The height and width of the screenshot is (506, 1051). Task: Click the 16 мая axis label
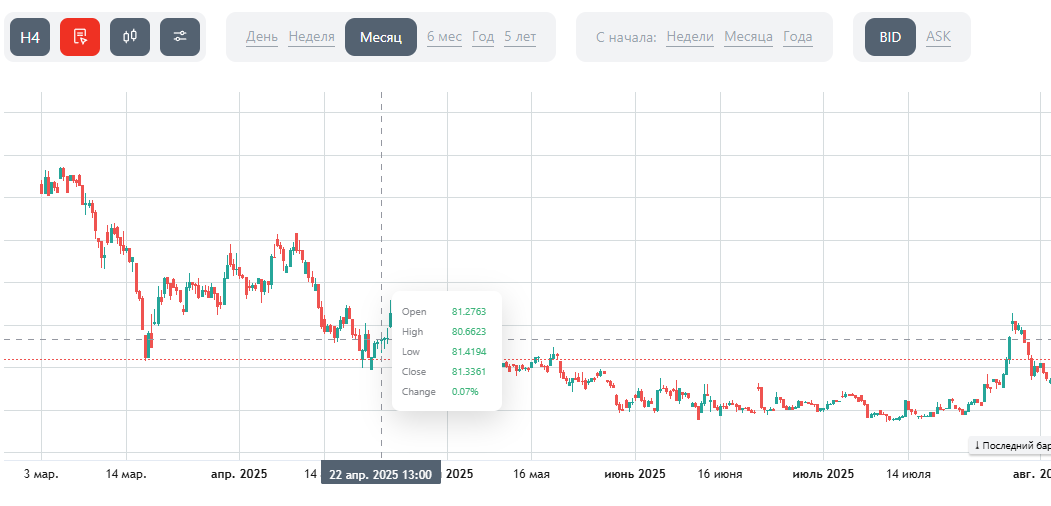[x=532, y=475]
